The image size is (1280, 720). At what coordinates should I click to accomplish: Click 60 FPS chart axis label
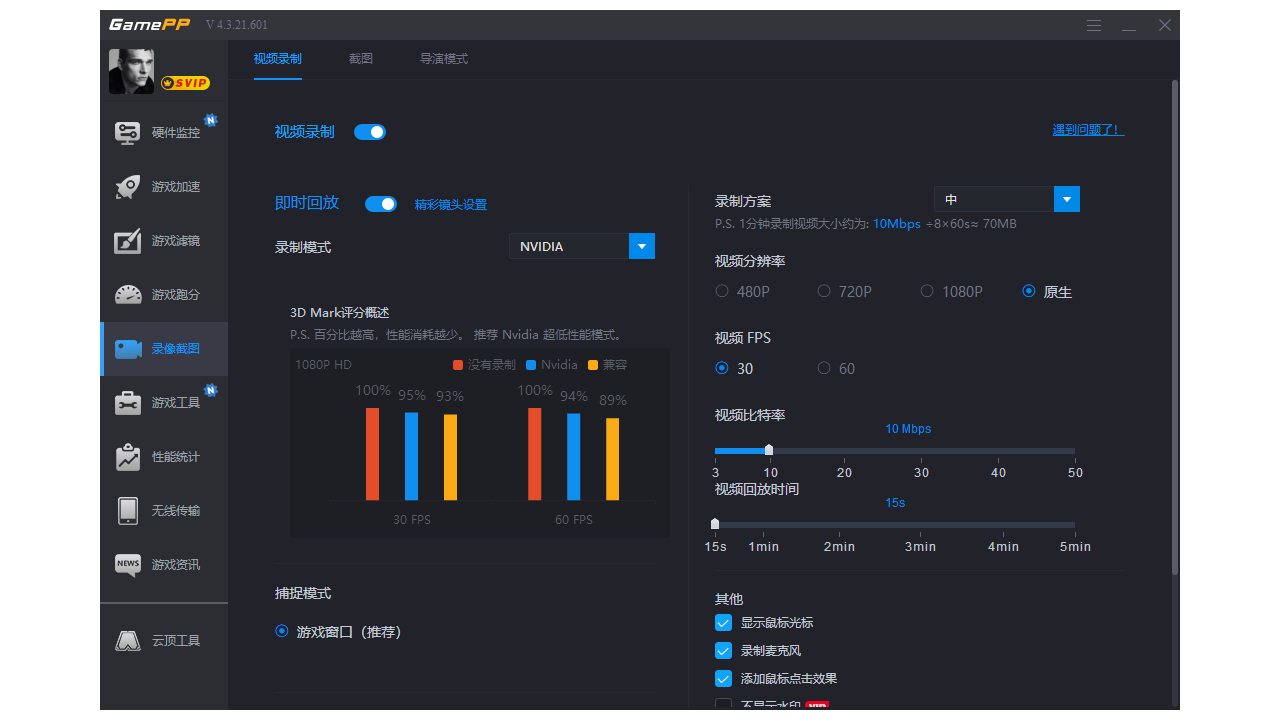(x=574, y=520)
